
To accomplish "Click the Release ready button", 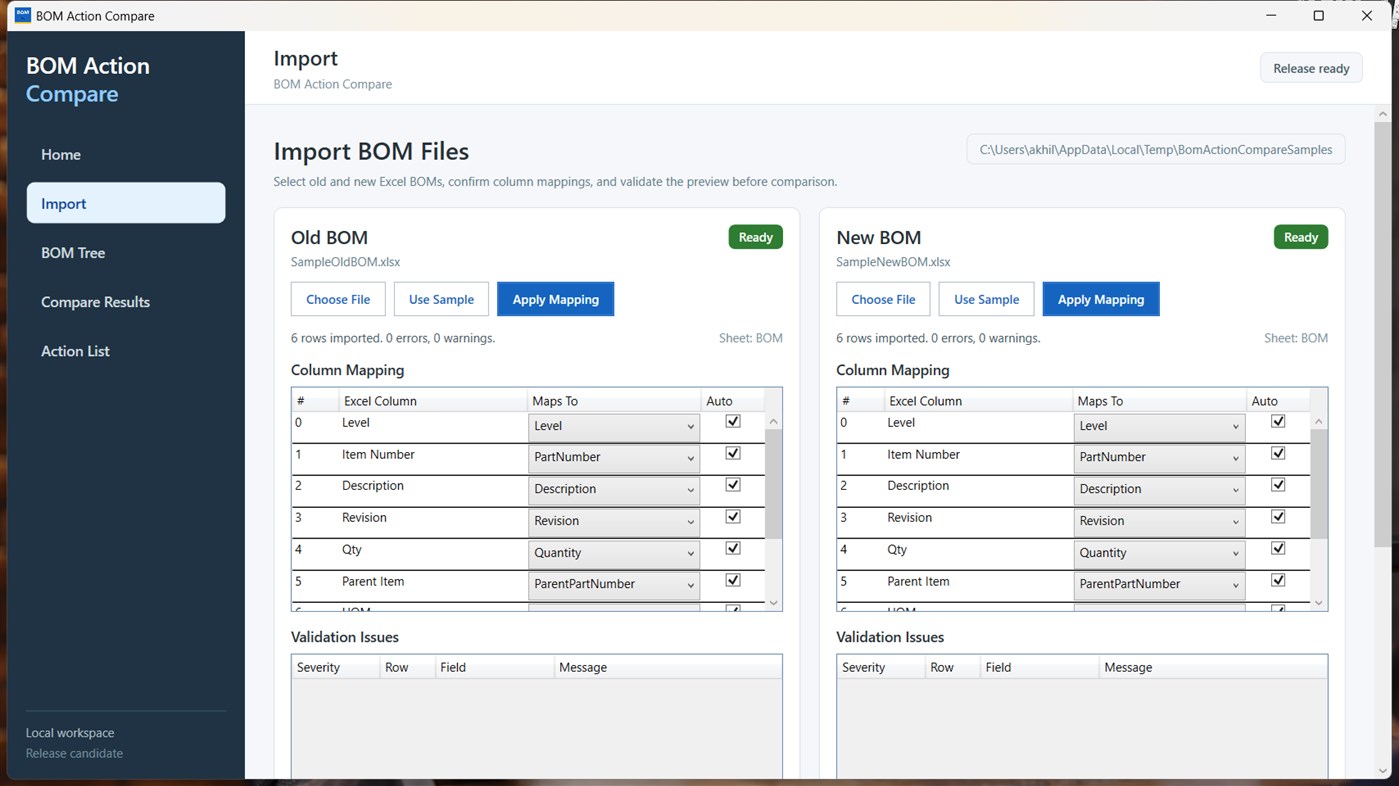I will 1311,68.
